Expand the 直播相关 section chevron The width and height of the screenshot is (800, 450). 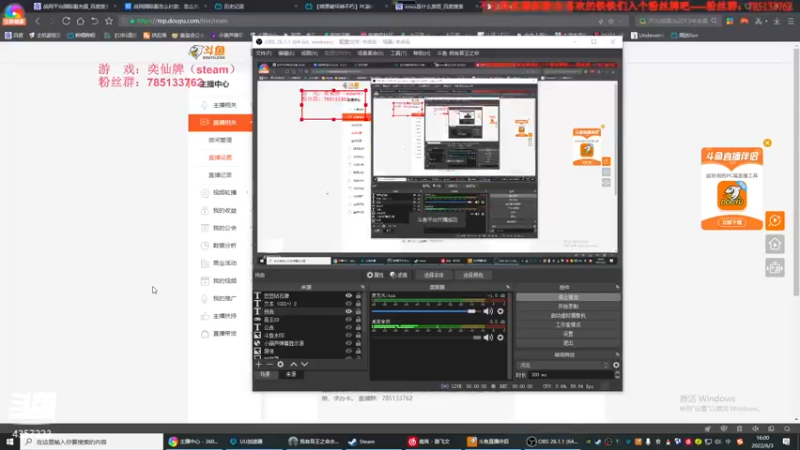pos(251,122)
